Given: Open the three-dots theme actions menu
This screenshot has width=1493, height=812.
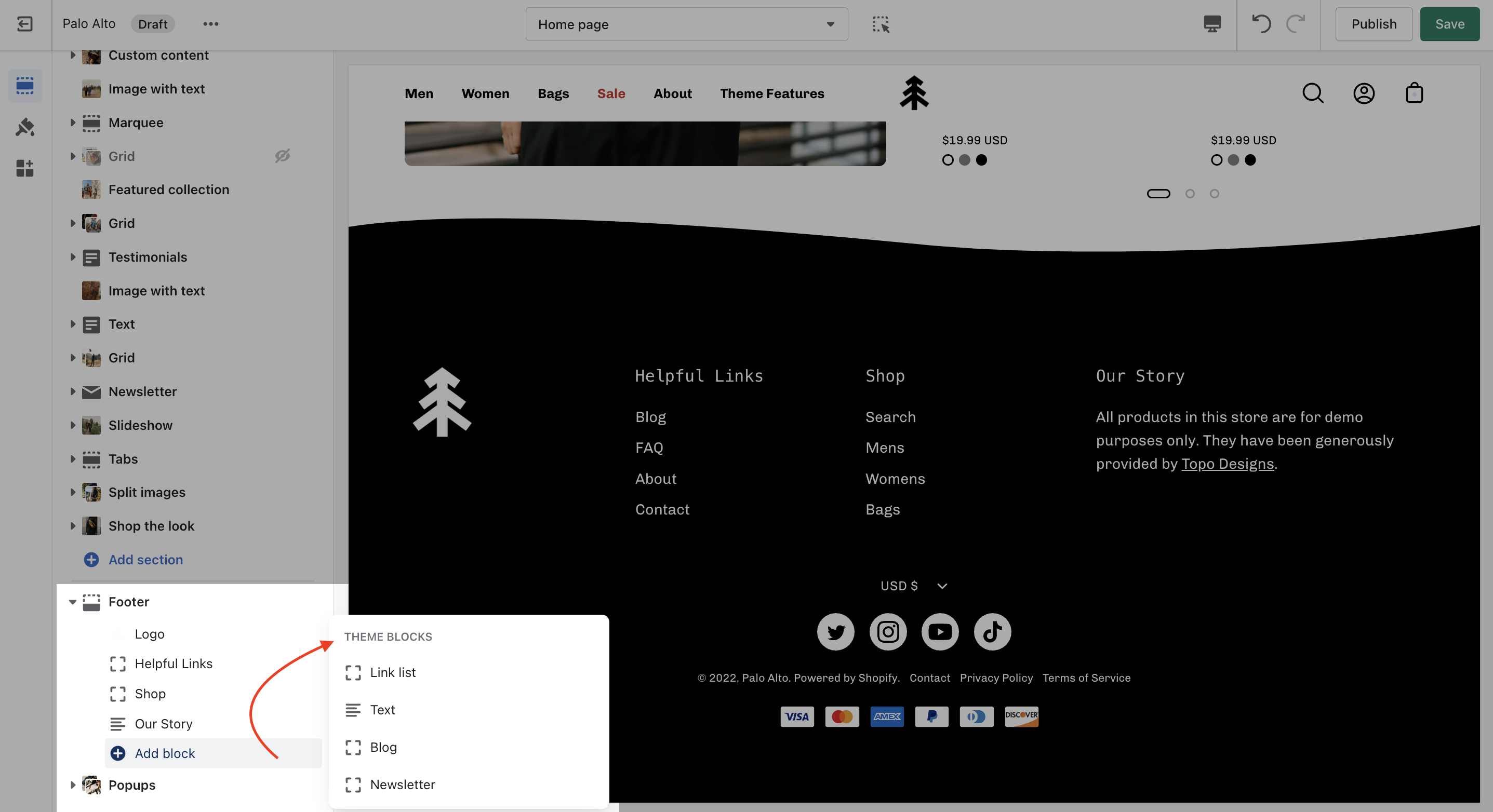Looking at the screenshot, I should 210,24.
